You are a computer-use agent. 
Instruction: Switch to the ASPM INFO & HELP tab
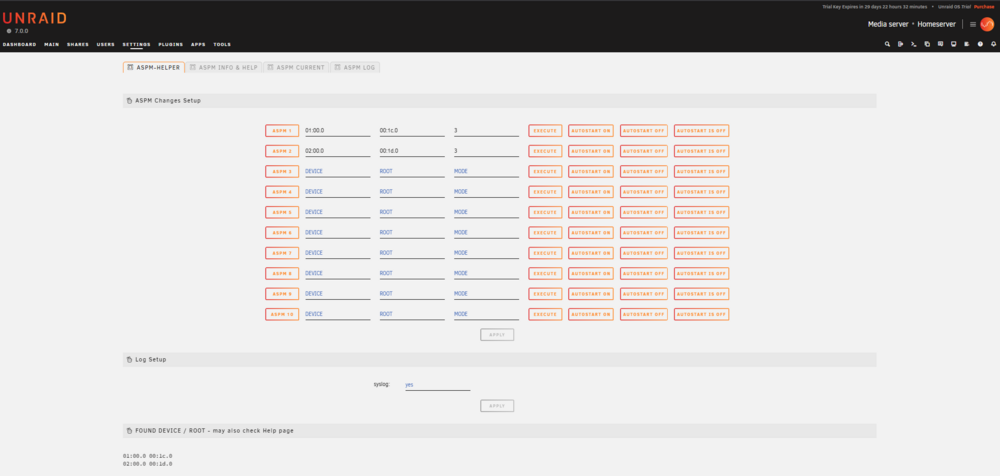[x=224, y=67]
